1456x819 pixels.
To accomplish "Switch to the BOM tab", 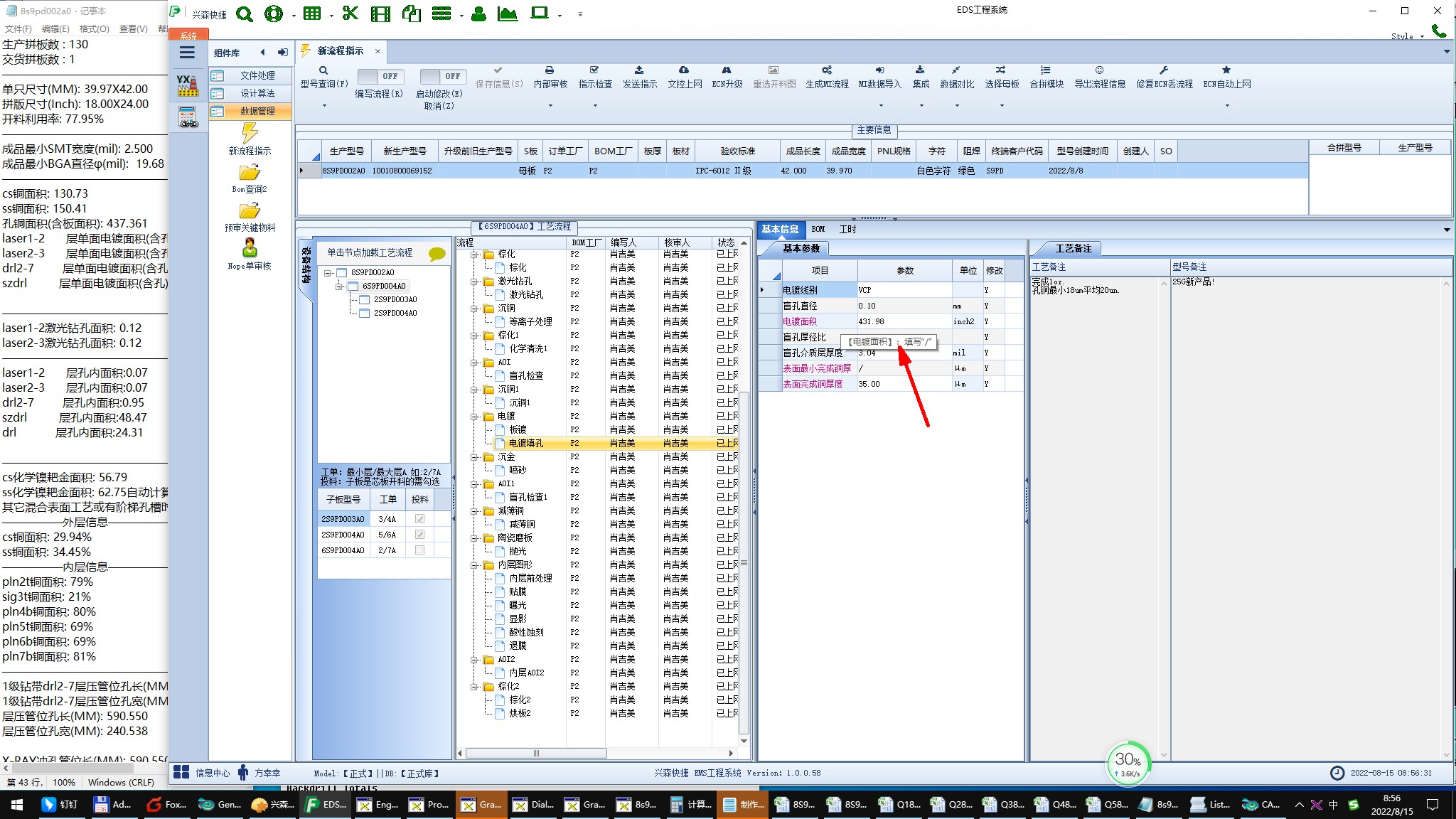I will coord(818,229).
